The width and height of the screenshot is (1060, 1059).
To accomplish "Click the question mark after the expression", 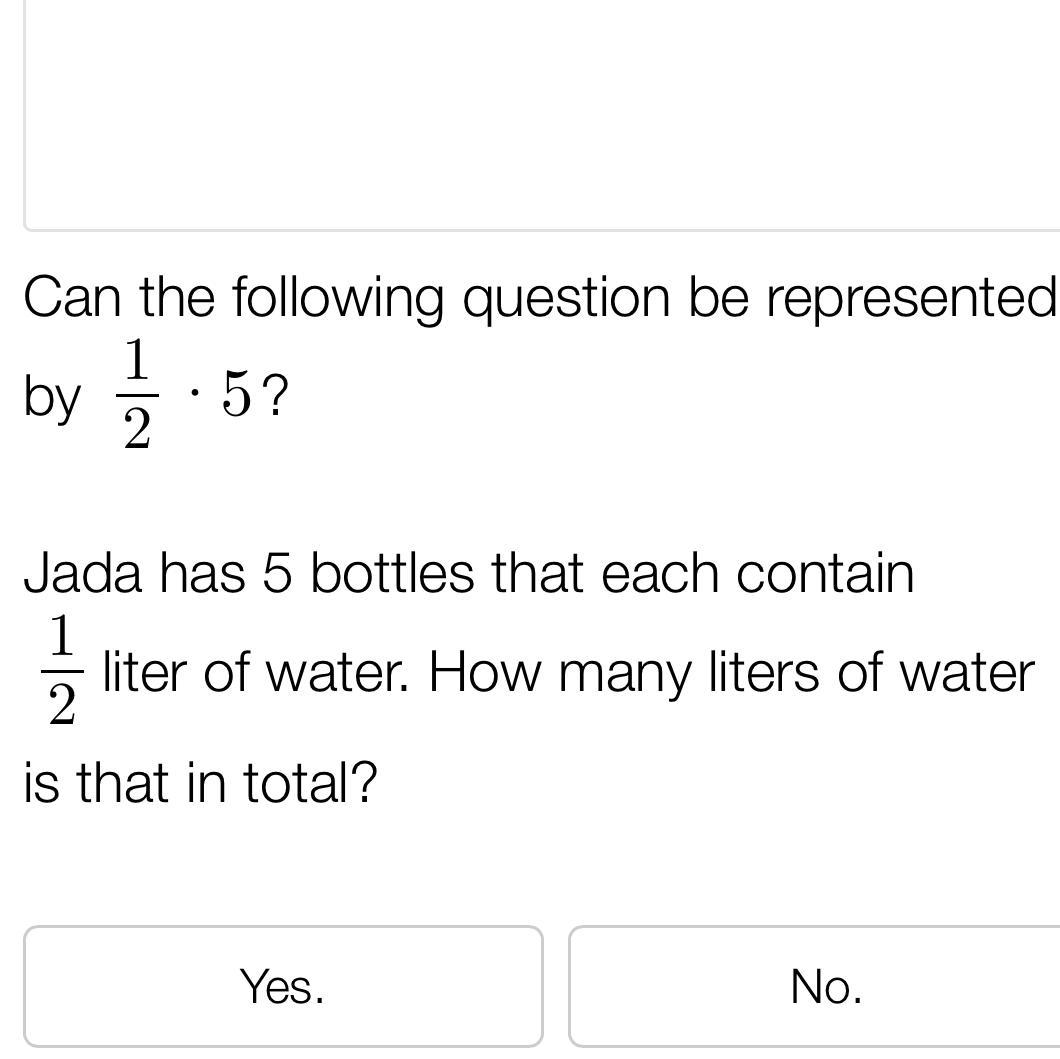I will [277, 396].
